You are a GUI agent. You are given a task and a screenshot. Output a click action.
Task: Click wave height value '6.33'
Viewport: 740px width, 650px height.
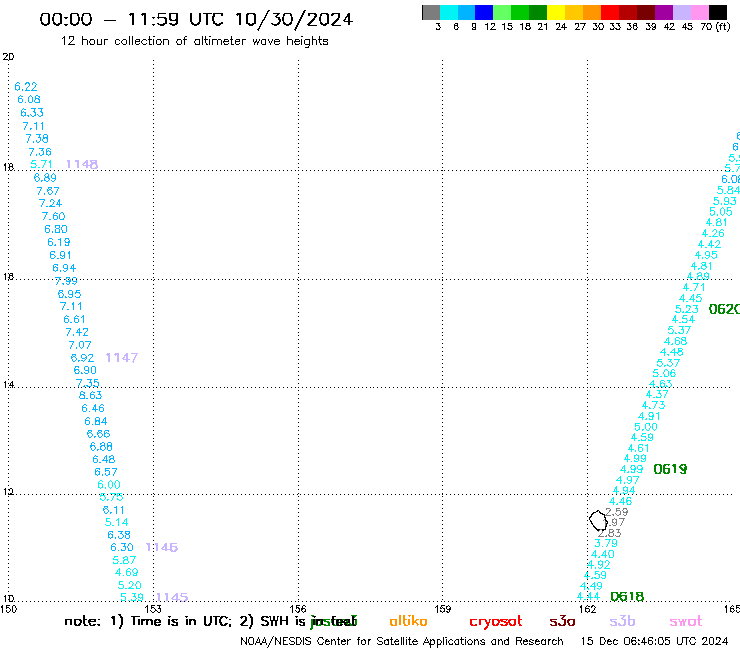tap(32, 113)
